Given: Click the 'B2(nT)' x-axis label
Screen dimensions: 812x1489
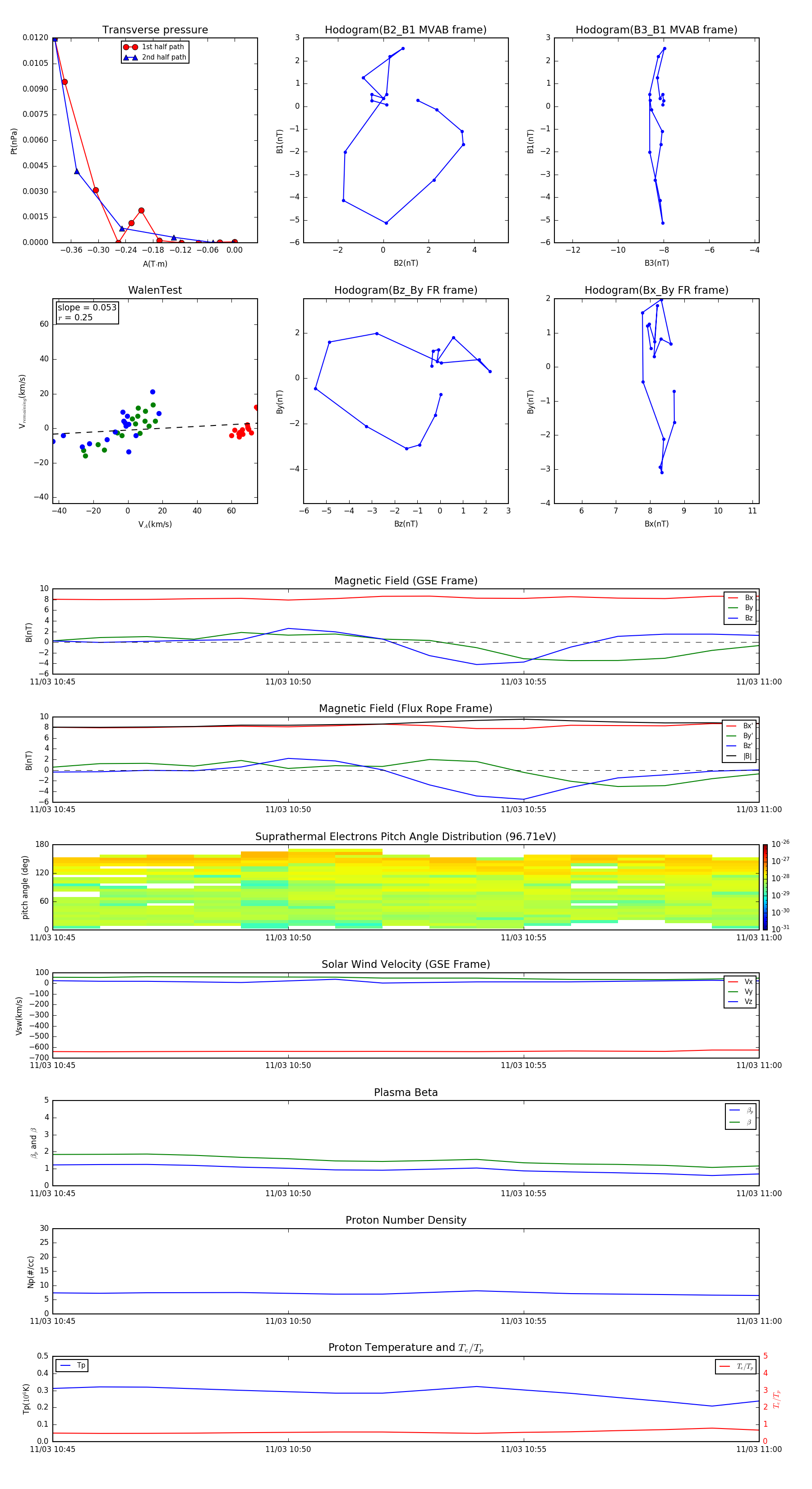Looking at the screenshot, I should [x=406, y=263].
